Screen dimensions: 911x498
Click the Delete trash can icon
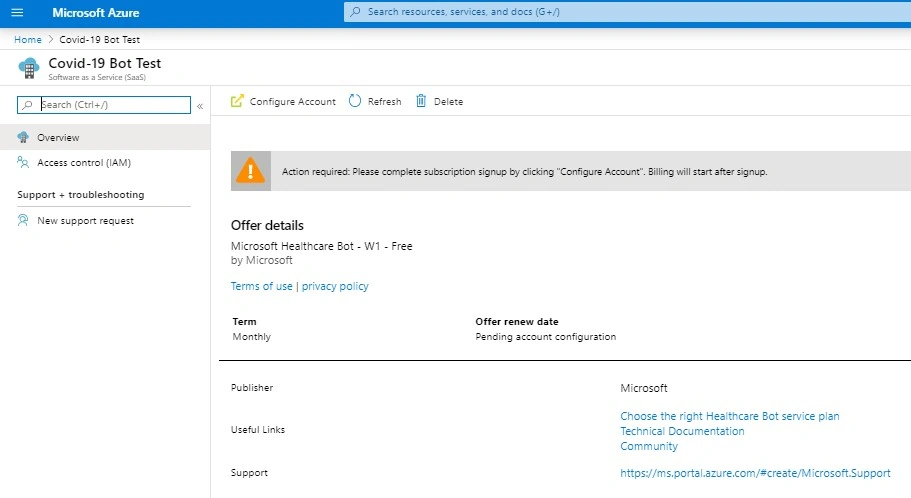coord(421,101)
